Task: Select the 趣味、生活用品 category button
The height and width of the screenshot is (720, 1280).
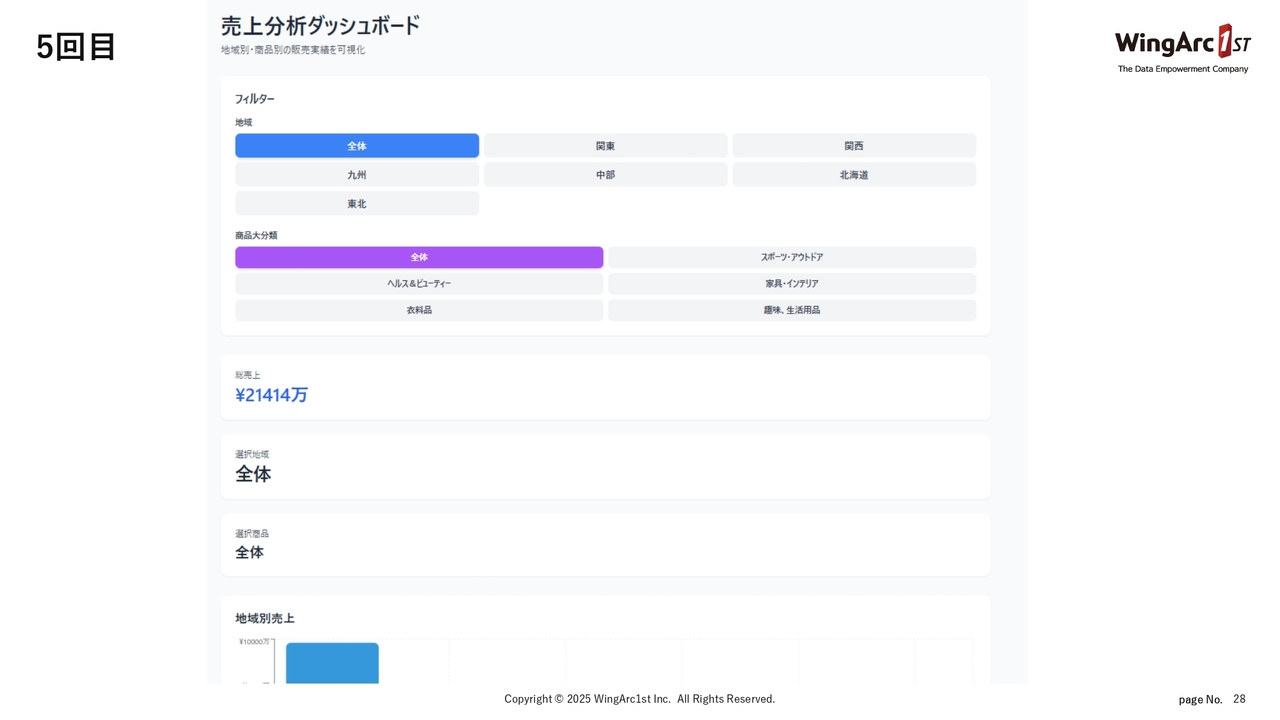Action: [x=791, y=310]
